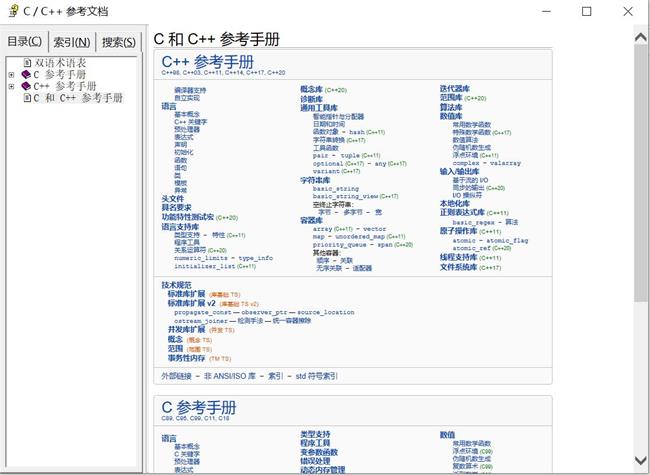Click the vertical scrollbar thumb
The width and height of the screenshot is (650, 475).
pyautogui.click(x=641, y=173)
